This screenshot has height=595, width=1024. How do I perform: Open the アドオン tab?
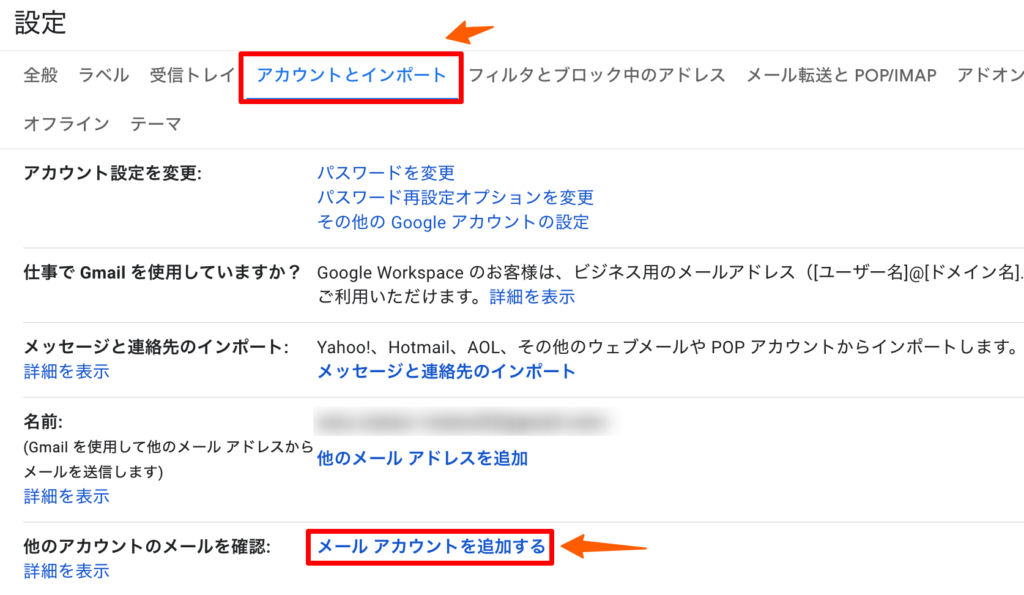tap(990, 75)
